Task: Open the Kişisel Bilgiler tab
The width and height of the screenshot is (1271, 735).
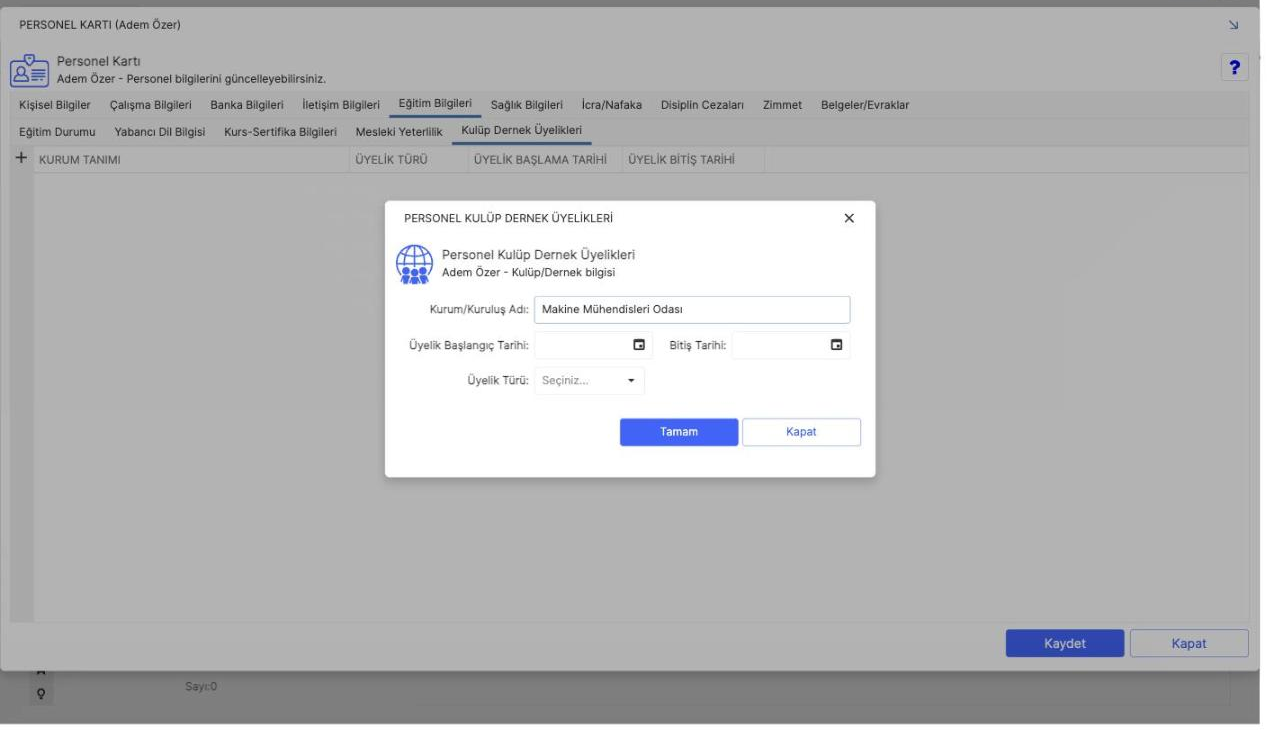Action: click(56, 105)
